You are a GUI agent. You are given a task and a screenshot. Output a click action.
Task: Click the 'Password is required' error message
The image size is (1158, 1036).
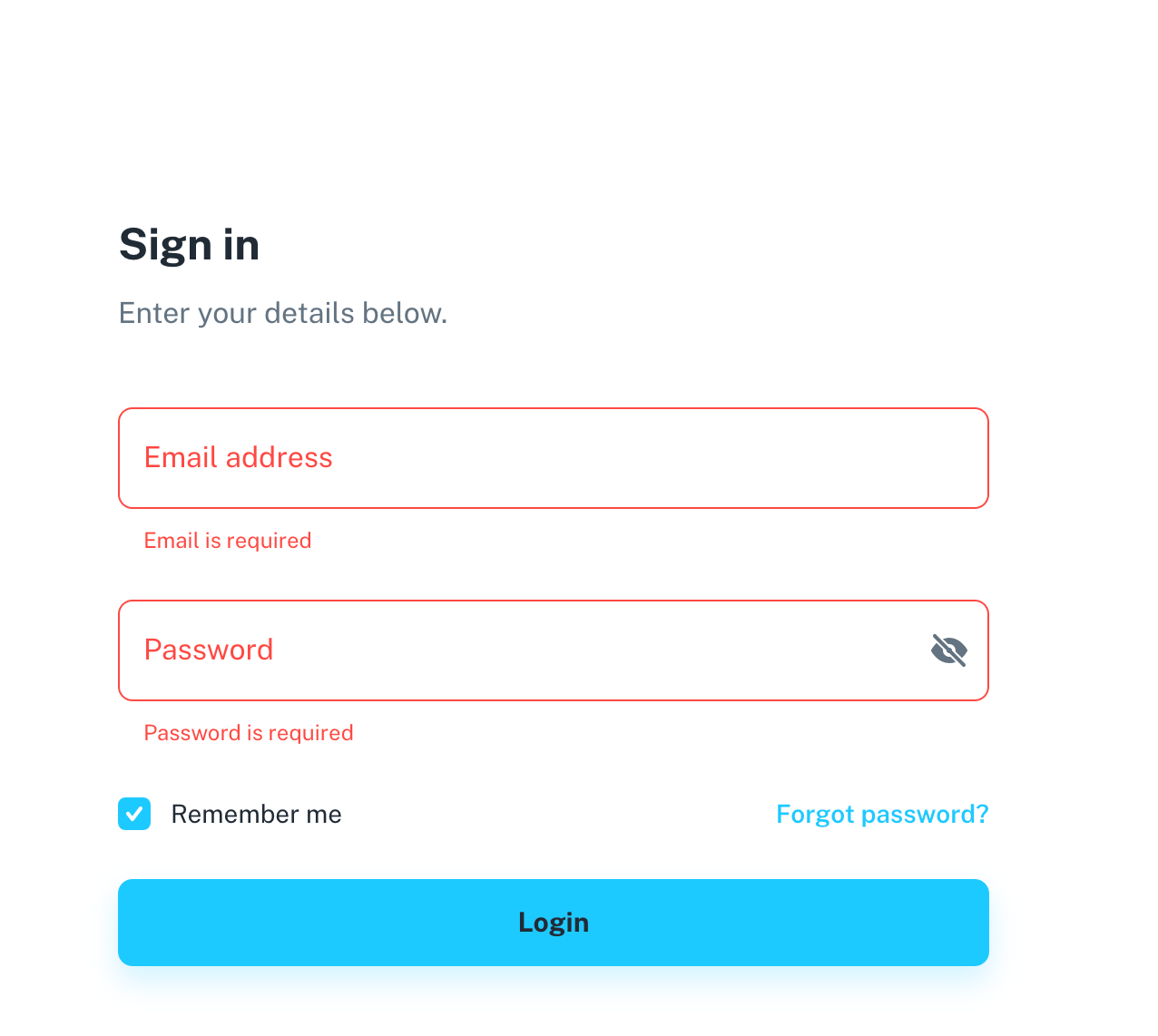(249, 733)
